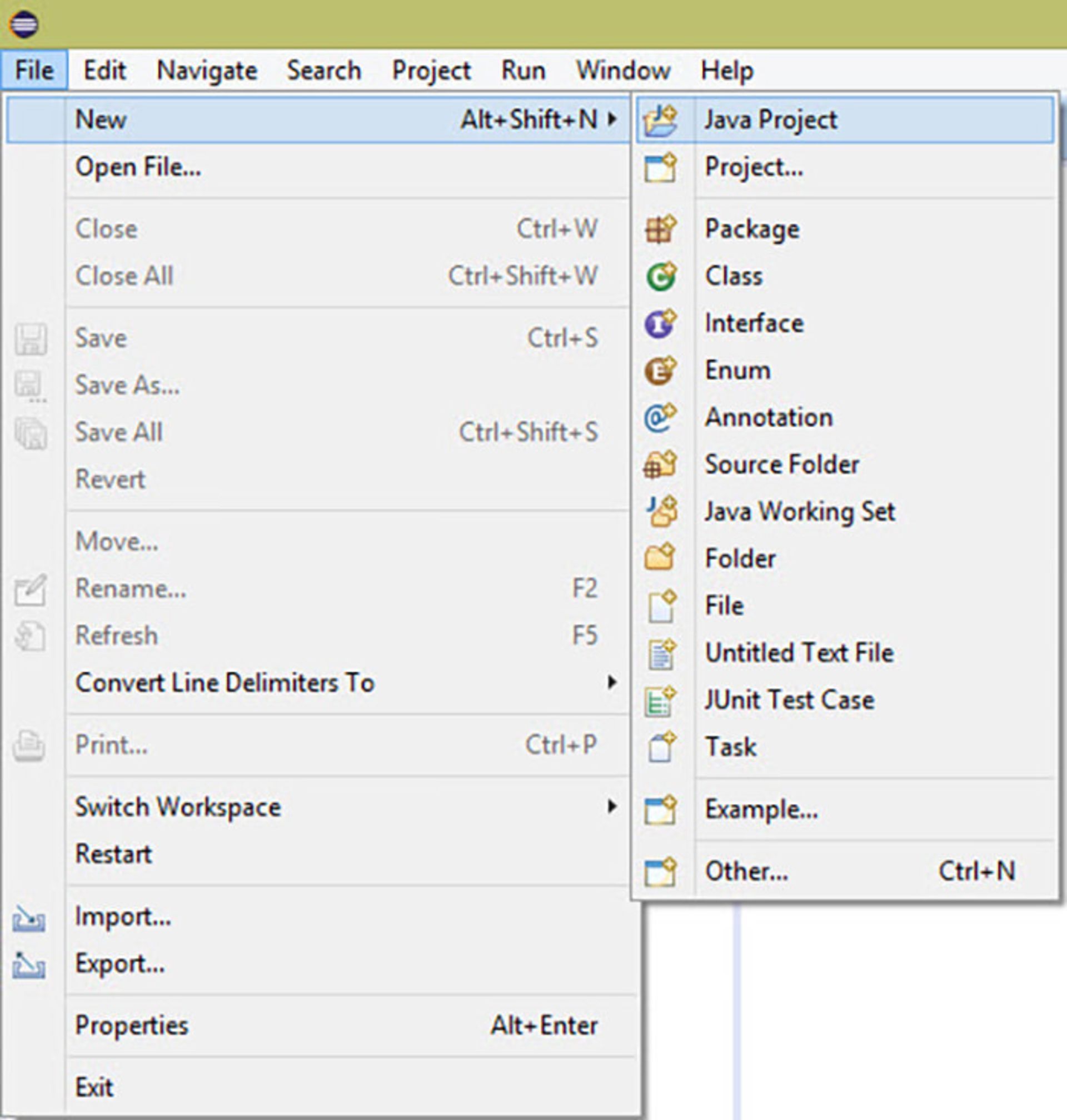Select Class from New submenu
The image size is (1067, 1120).
point(845,276)
